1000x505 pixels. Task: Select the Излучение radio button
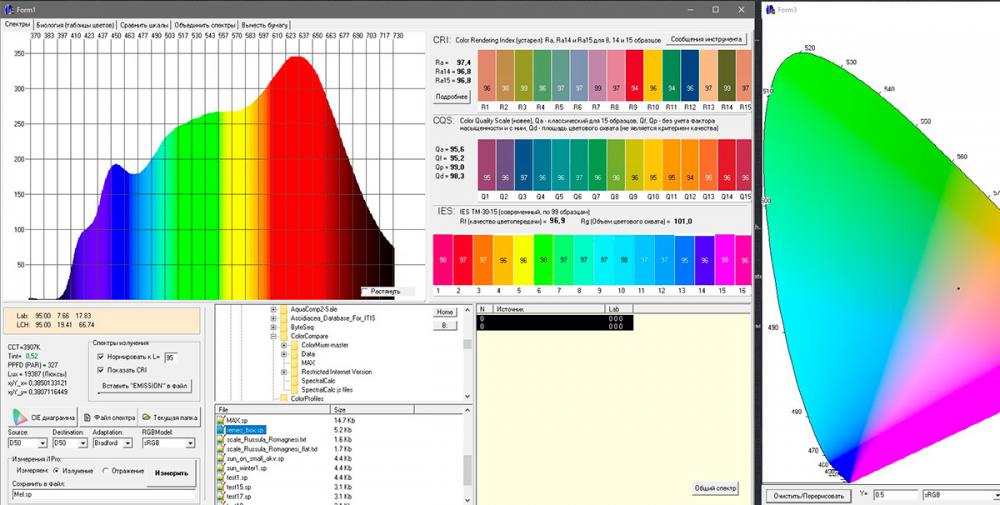pos(56,471)
